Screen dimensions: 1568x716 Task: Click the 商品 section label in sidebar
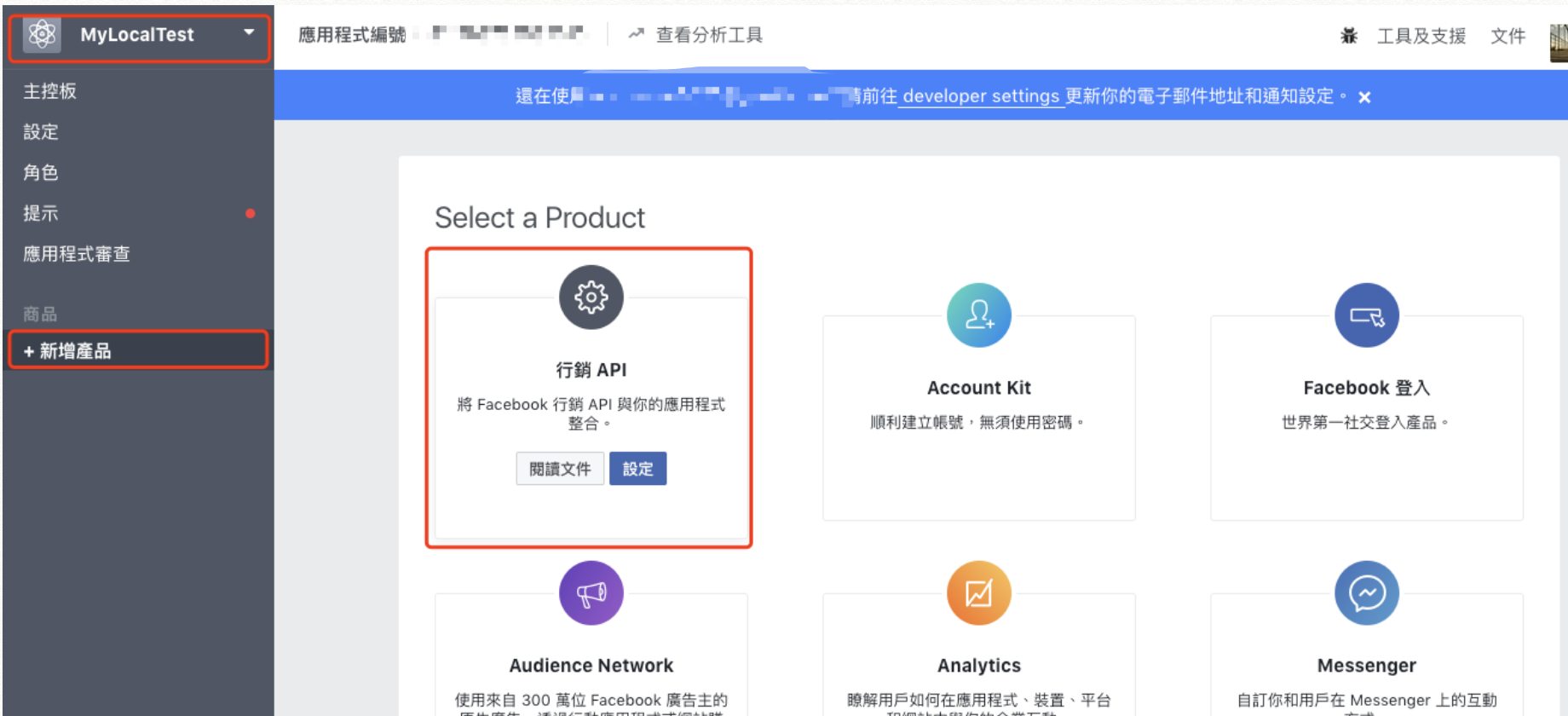pyautogui.click(x=40, y=315)
